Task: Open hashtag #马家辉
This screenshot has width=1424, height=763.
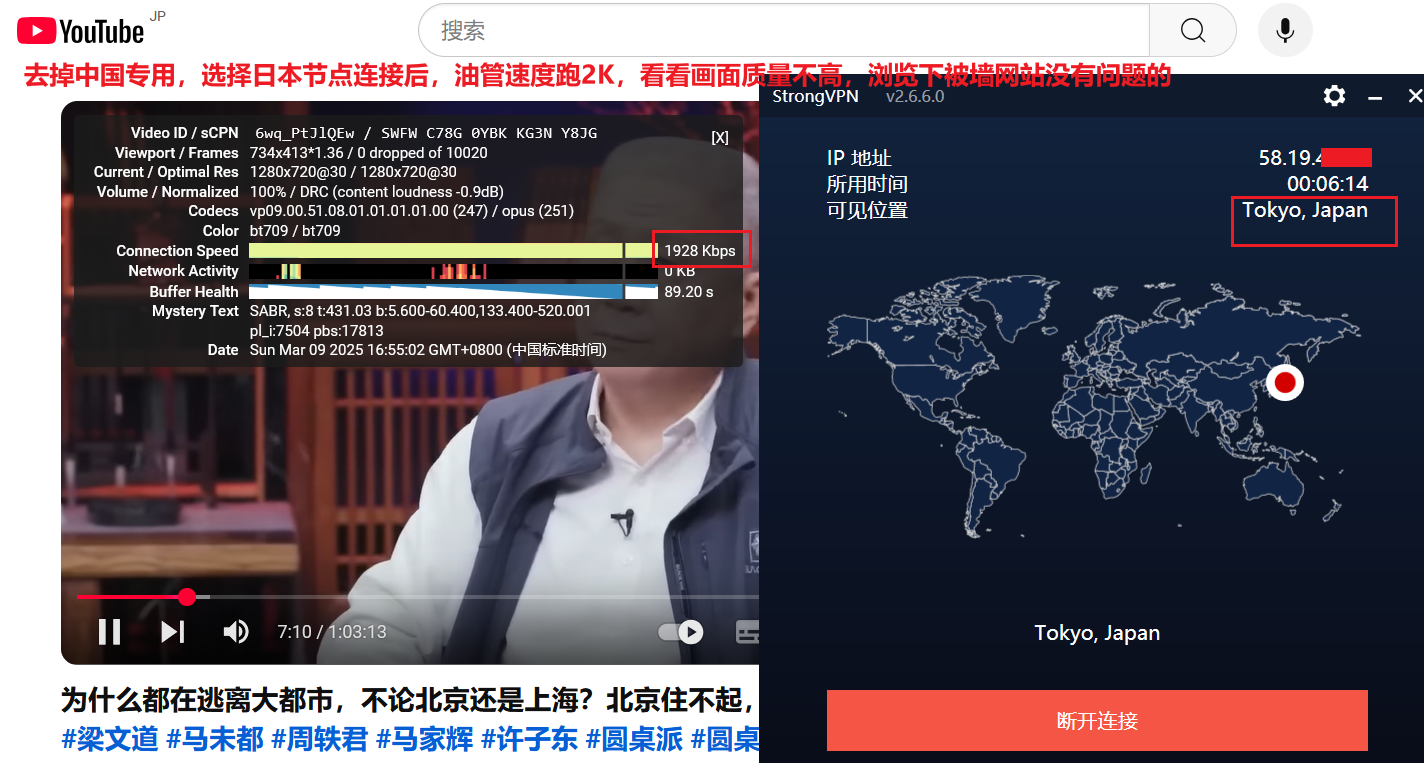Action: (425, 739)
